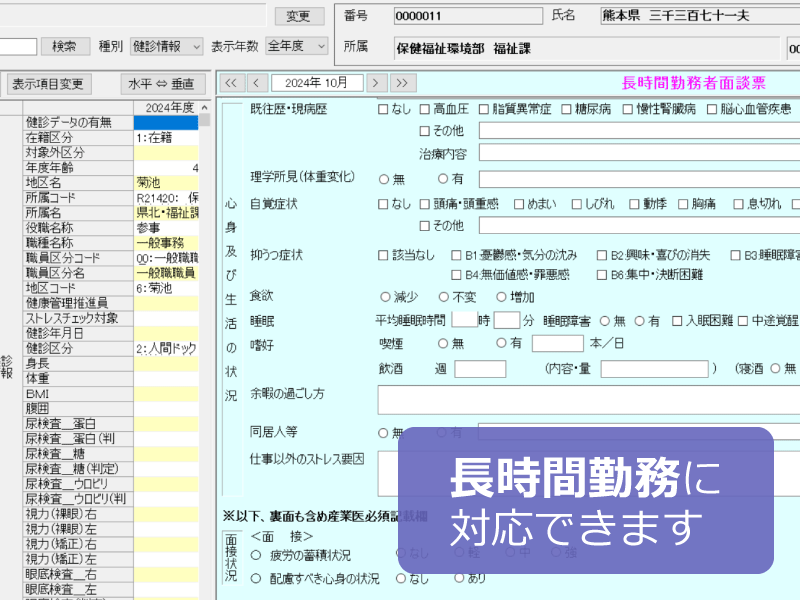This screenshot has width=800, height=600.
Task: Select the 健診データの有無 row
Action: point(78,123)
